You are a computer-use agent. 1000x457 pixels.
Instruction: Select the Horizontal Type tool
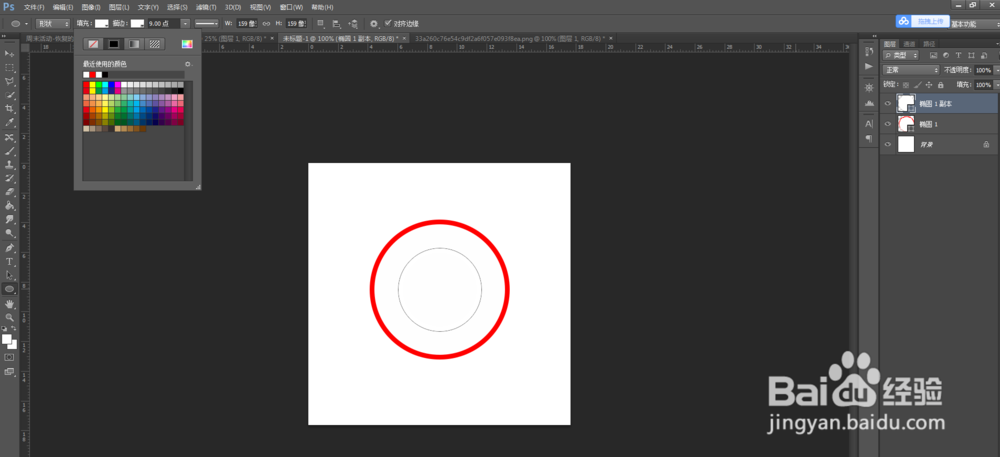[10, 261]
